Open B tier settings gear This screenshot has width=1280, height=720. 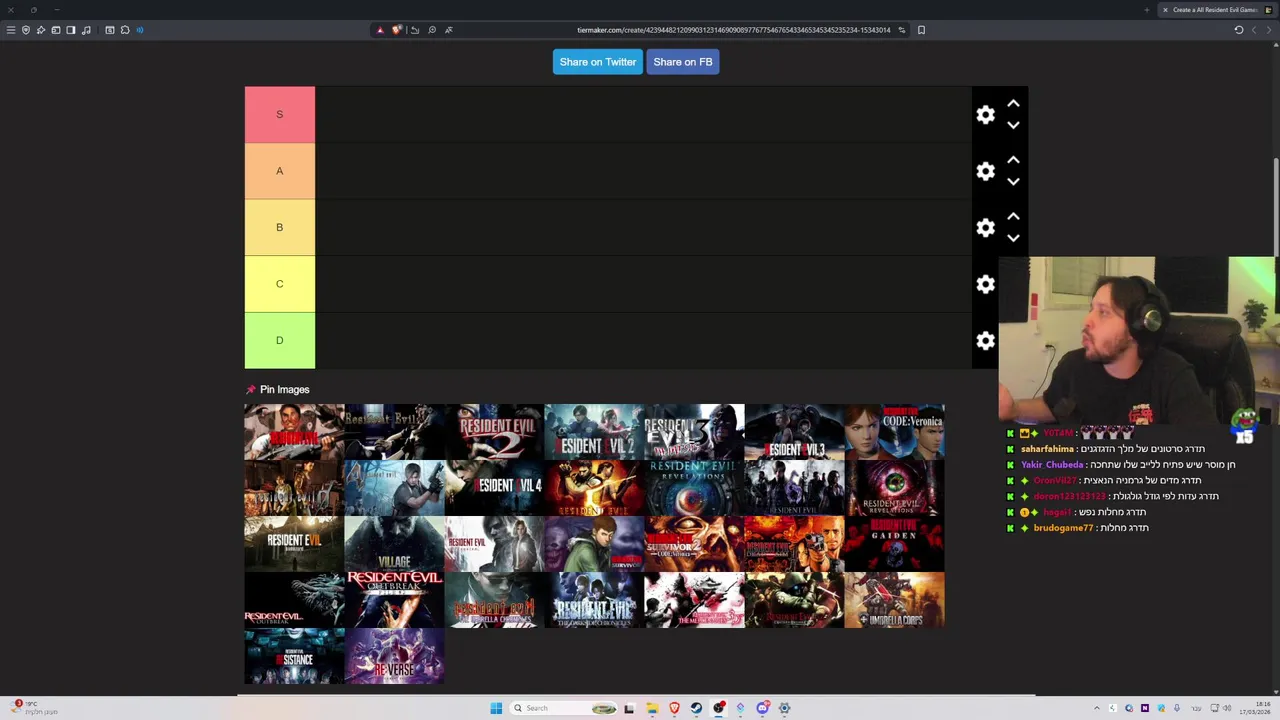(x=985, y=228)
